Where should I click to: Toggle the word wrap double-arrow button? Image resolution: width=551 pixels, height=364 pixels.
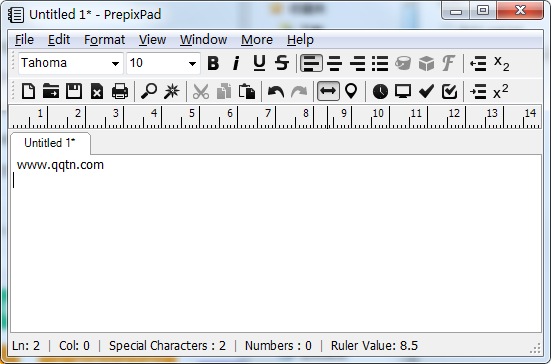328,91
